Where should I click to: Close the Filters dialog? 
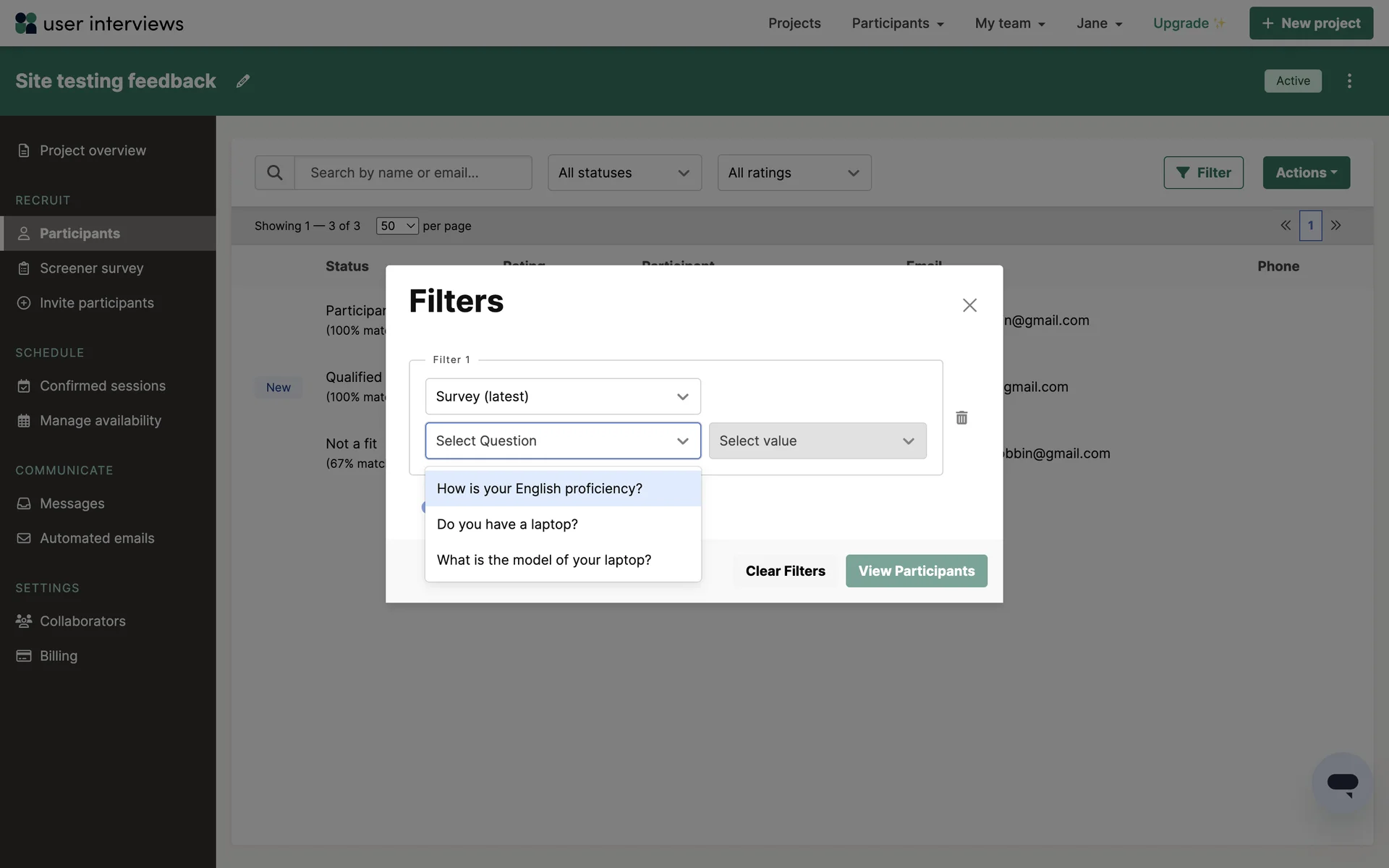[x=969, y=305]
